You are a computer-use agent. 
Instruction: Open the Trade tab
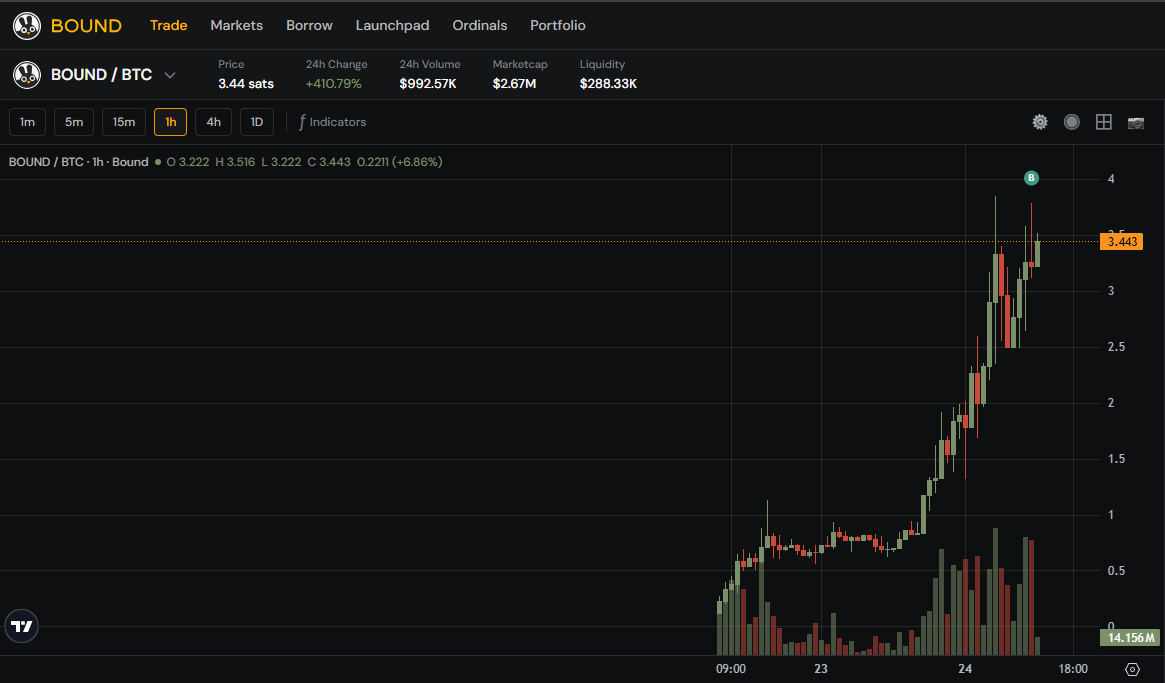(169, 25)
